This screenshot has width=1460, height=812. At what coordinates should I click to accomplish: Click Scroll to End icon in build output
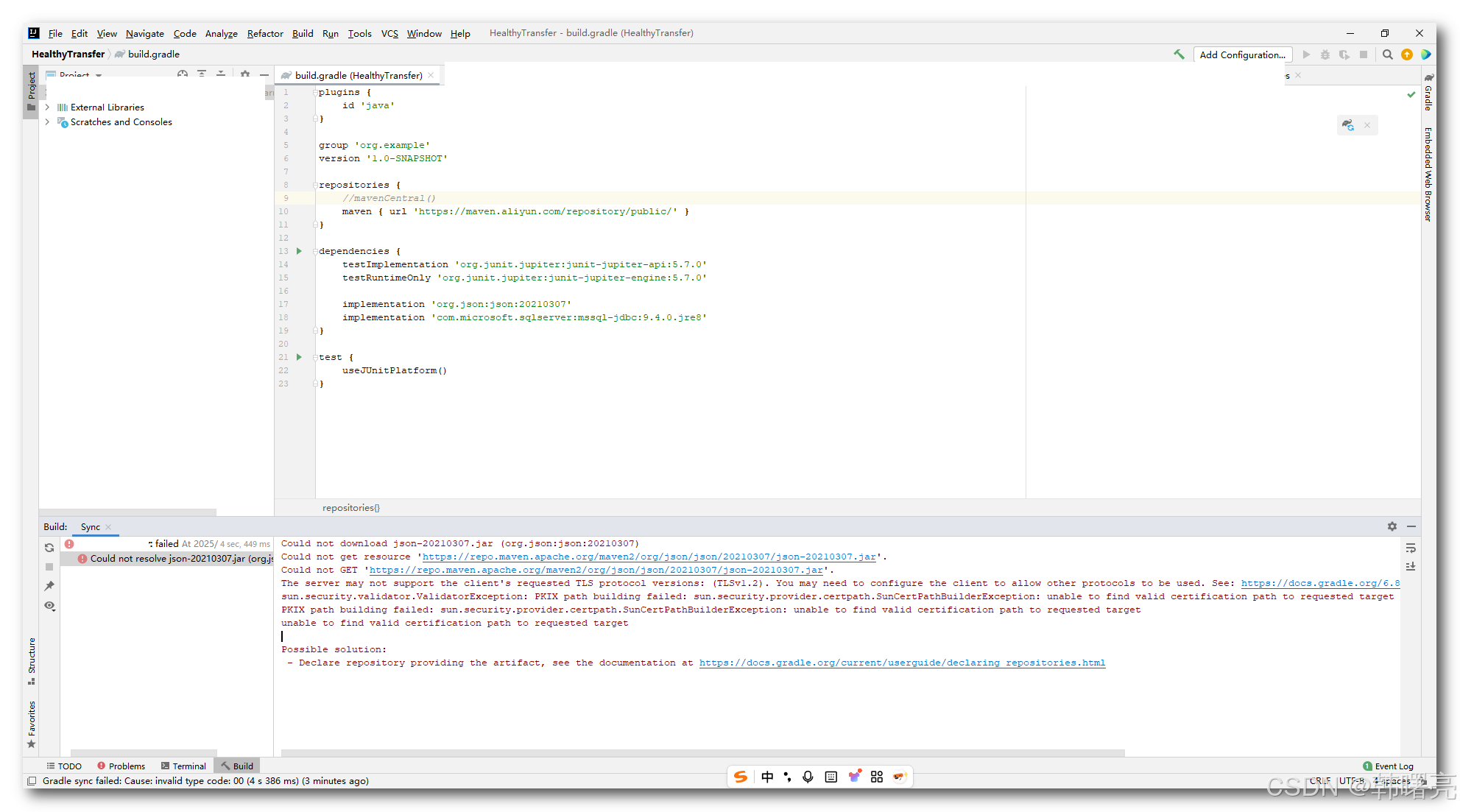1411,567
